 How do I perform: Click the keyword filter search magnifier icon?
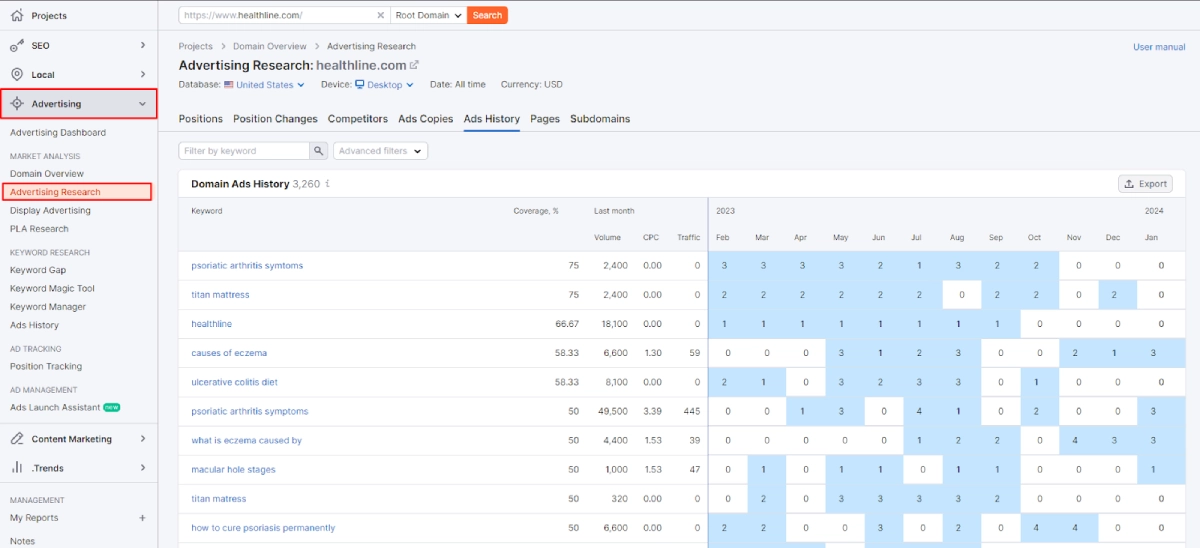click(x=319, y=151)
